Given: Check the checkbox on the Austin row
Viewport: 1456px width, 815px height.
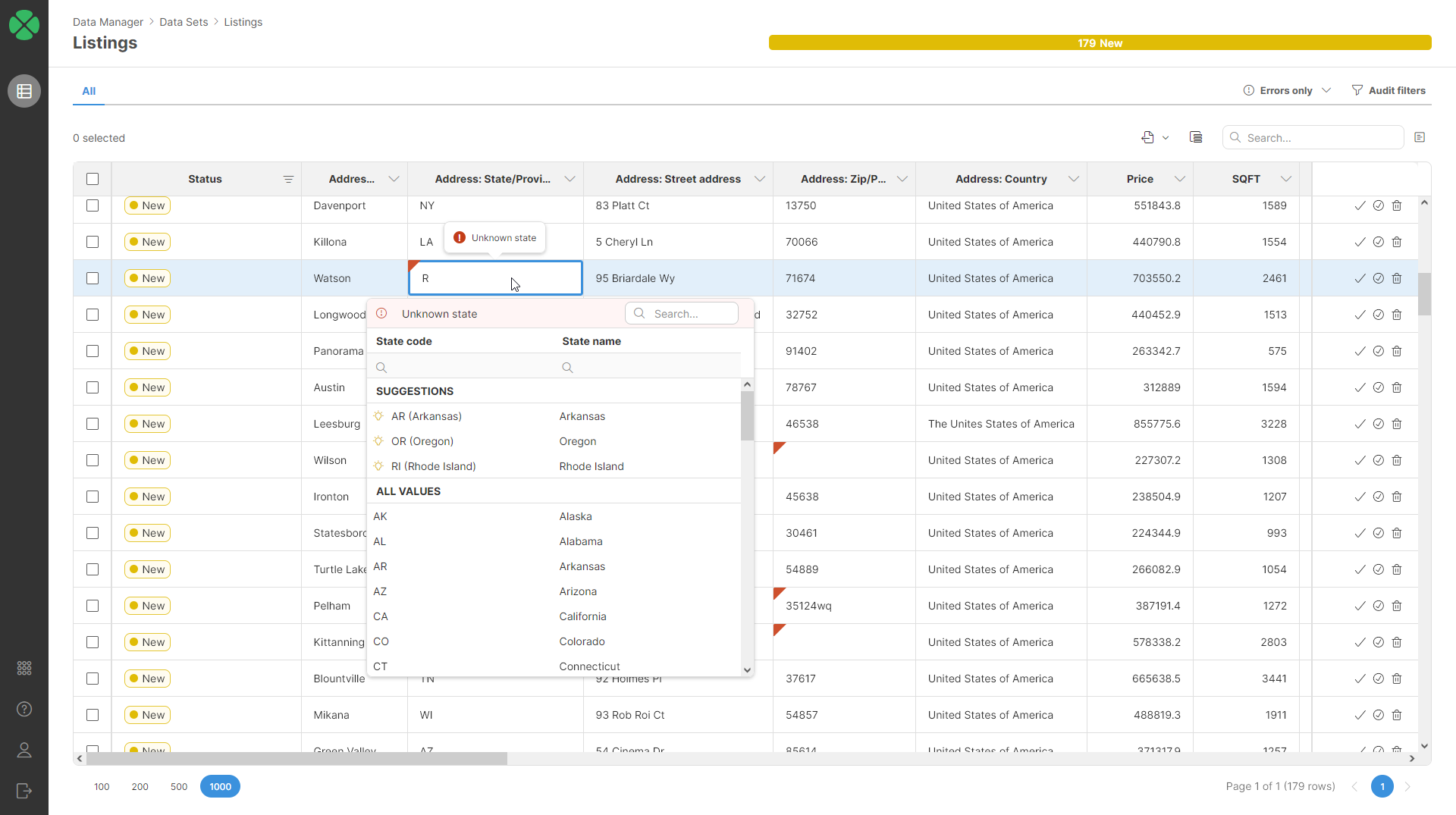Looking at the screenshot, I should point(93,387).
